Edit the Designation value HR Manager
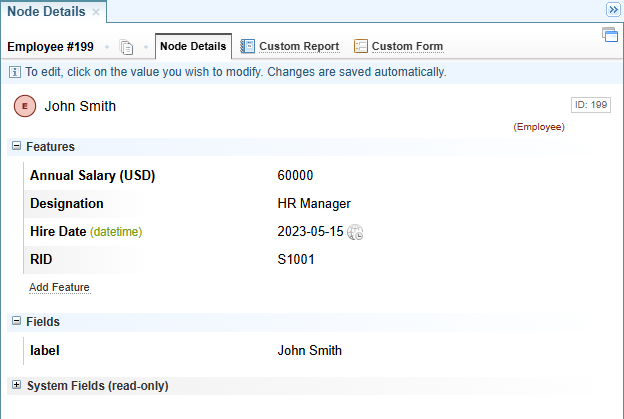 [x=313, y=203]
